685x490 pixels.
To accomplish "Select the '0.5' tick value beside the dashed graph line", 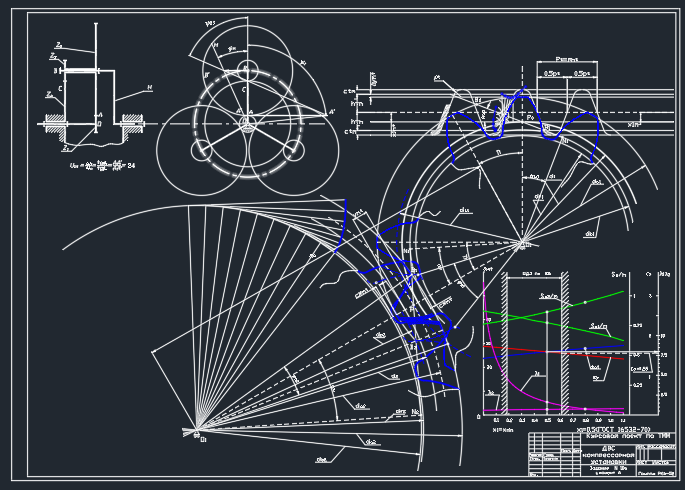I will pos(637,355).
